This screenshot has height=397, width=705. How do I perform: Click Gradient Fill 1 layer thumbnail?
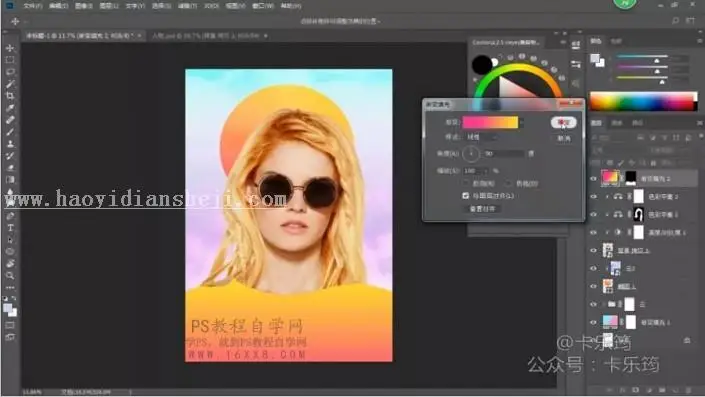pos(610,321)
